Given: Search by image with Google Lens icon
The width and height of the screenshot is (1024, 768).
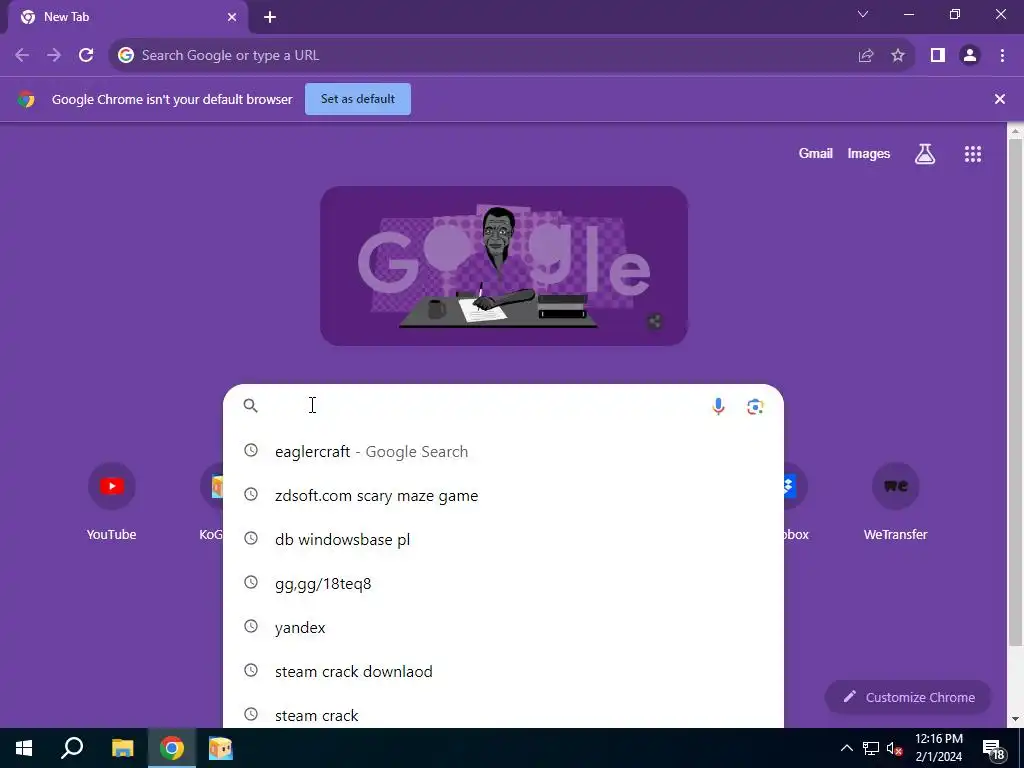Looking at the screenshot, I should 755,406.
